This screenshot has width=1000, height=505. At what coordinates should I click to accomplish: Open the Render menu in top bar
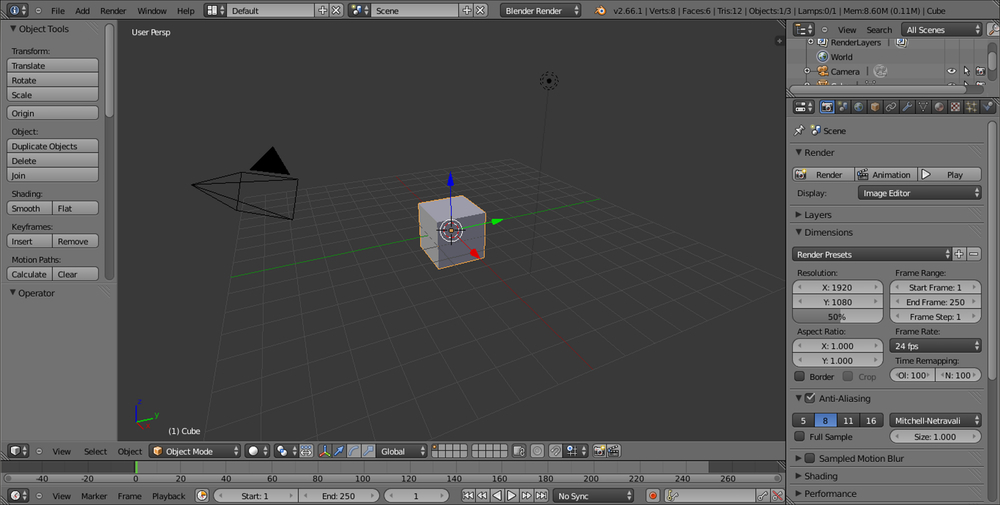pyautogui.click(x=113, y=10)
